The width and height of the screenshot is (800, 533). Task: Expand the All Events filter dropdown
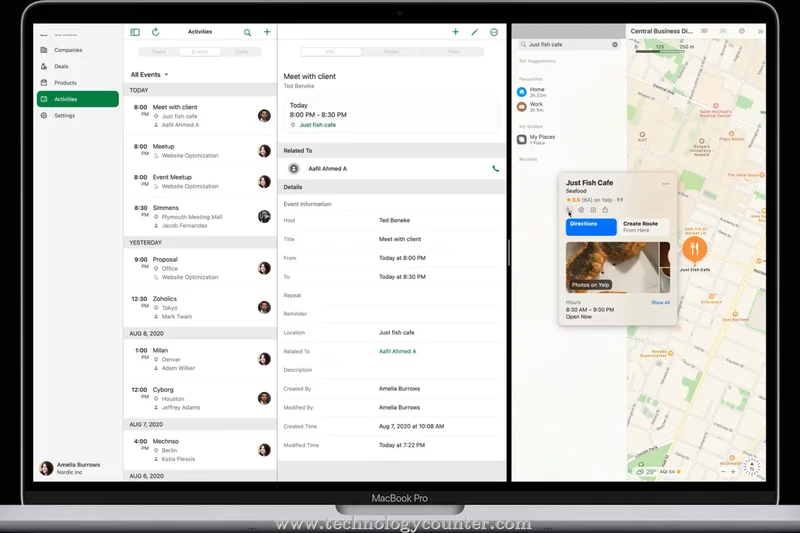coord(149,74)
